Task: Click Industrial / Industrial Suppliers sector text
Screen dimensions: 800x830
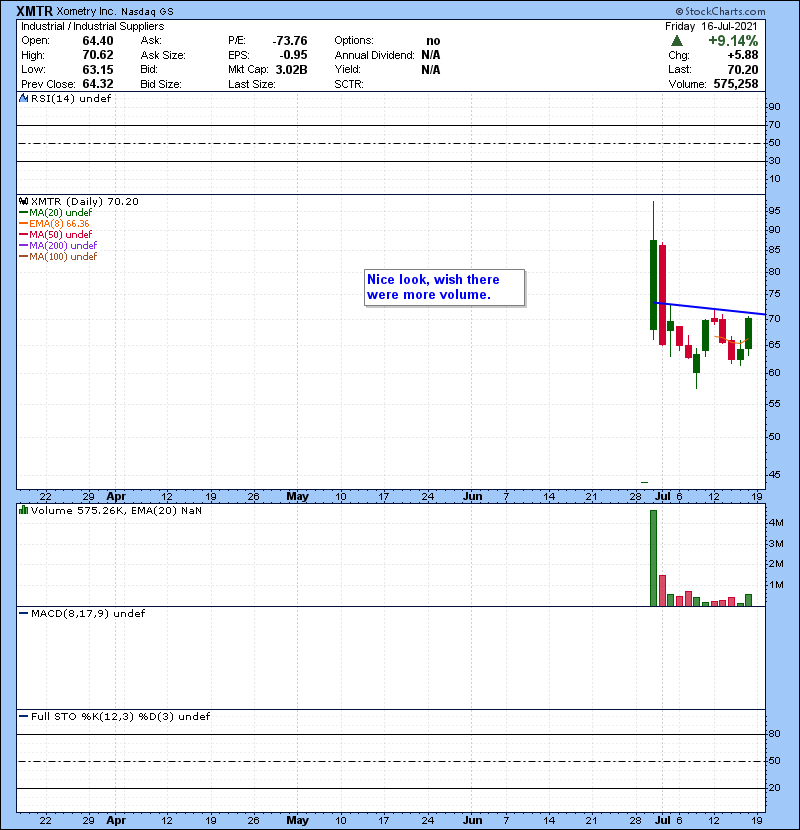Action: pyautogui.click(x=93, y=26)
